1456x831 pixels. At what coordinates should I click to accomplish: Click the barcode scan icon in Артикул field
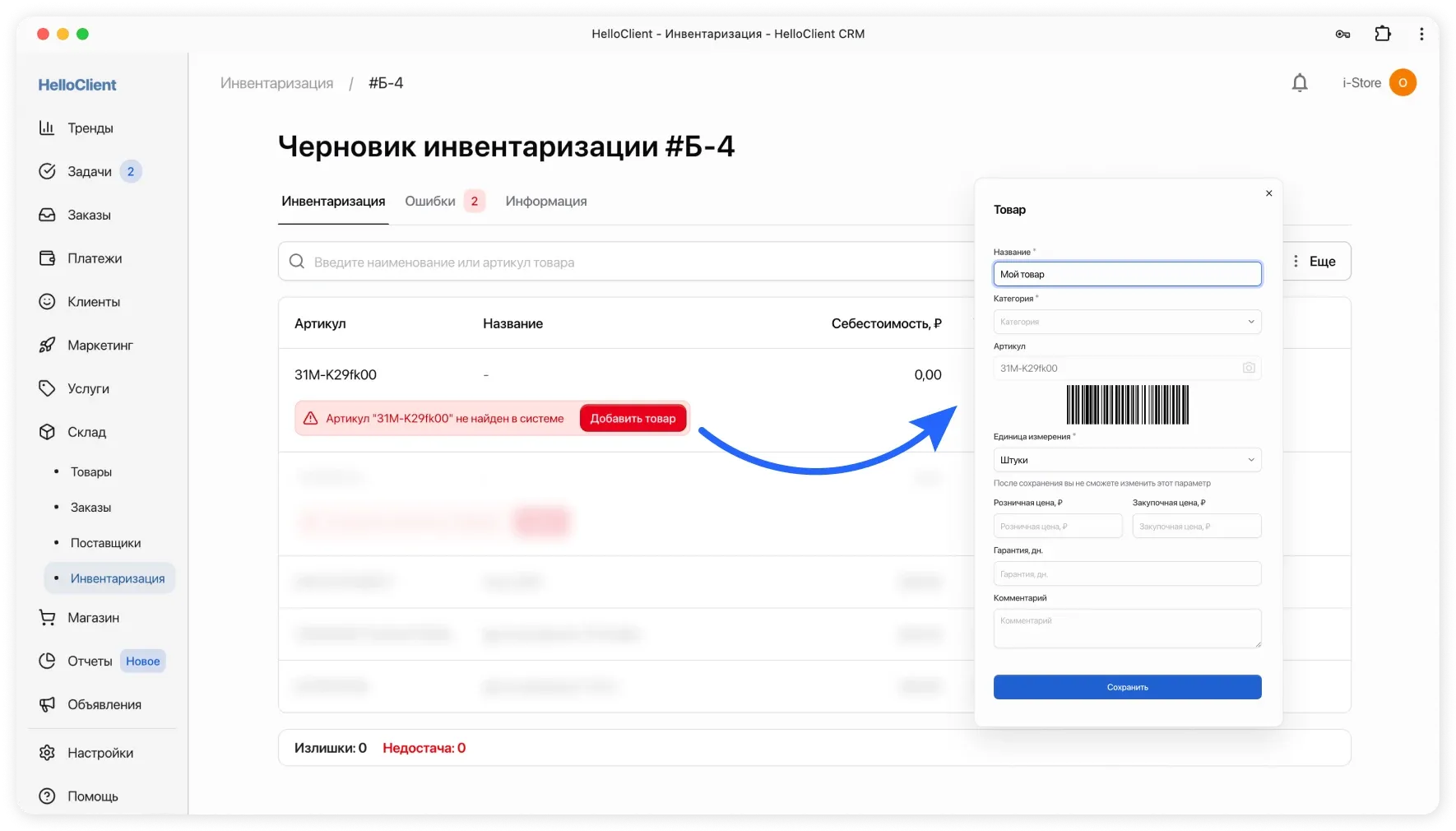[x=1249, y=368]
